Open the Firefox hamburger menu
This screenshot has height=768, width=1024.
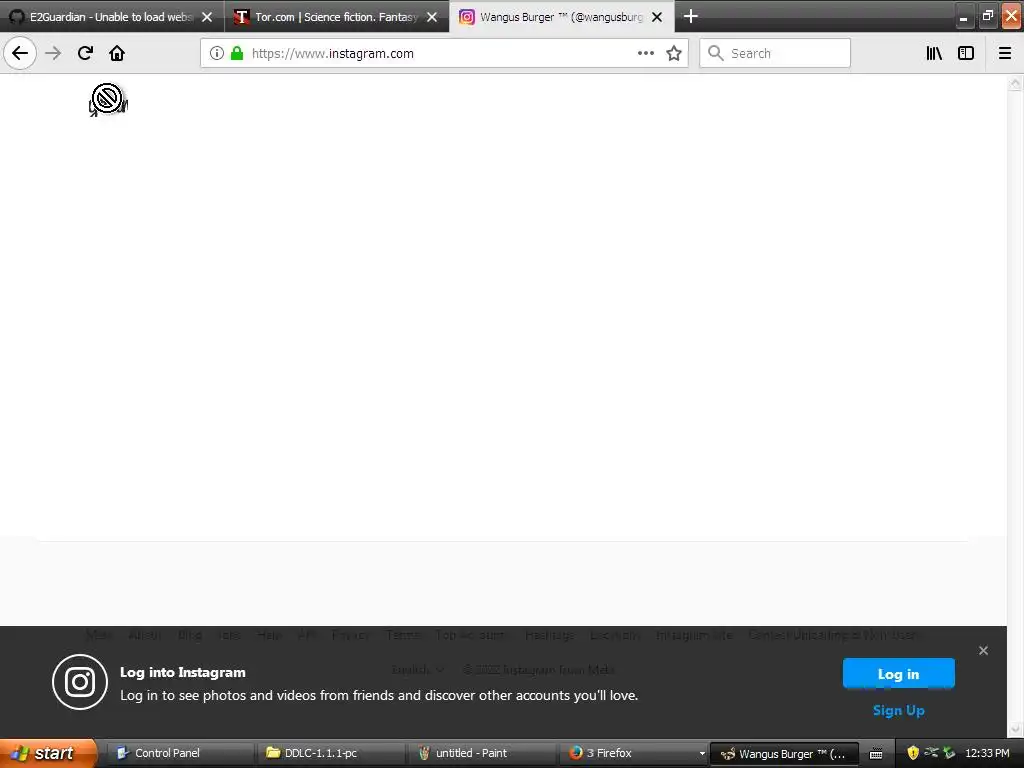1005,53
